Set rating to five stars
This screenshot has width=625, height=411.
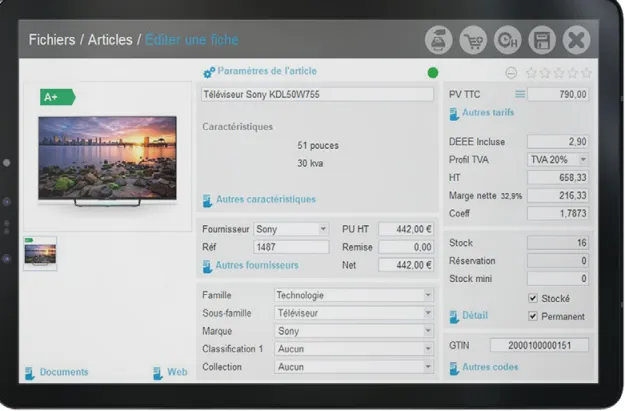click(586, 73)
